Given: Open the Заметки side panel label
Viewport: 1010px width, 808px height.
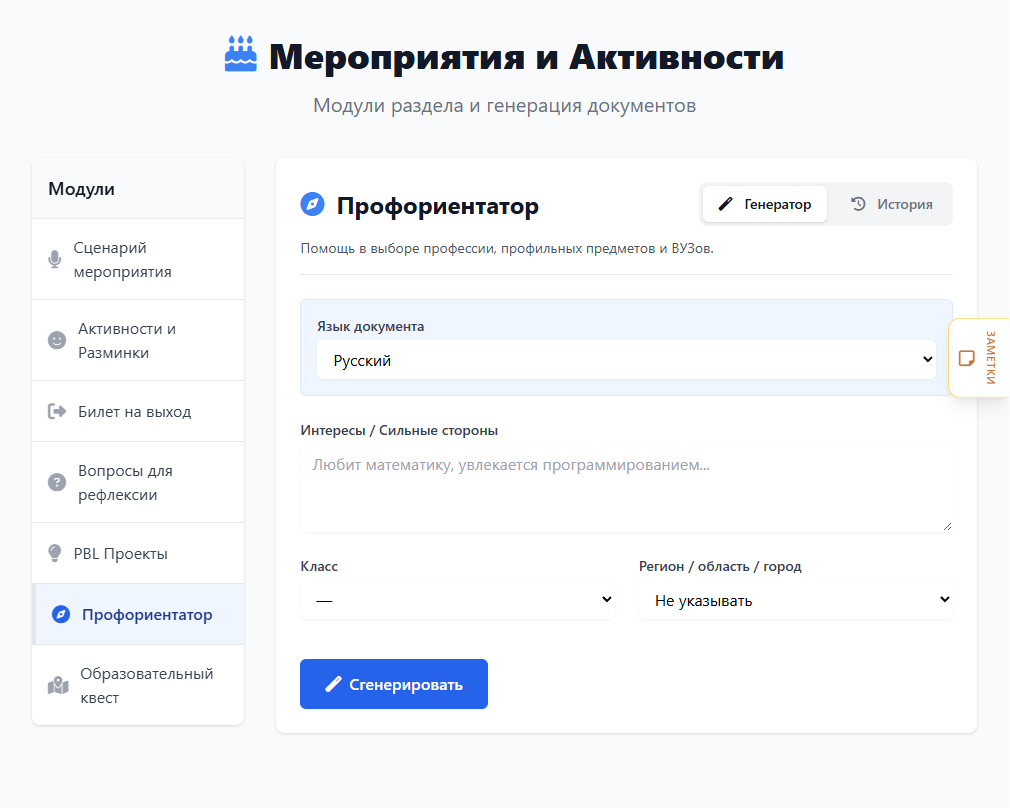Looking at the screenshot, I should click(x=991, y=358).
